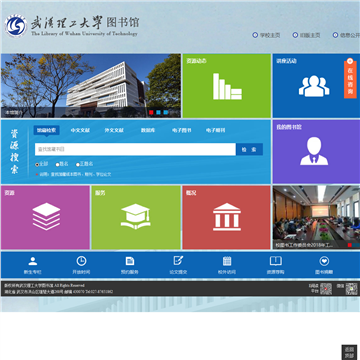Switch to the 馆藏检索 search tab
Screen dimensions: 360x360
46,130
